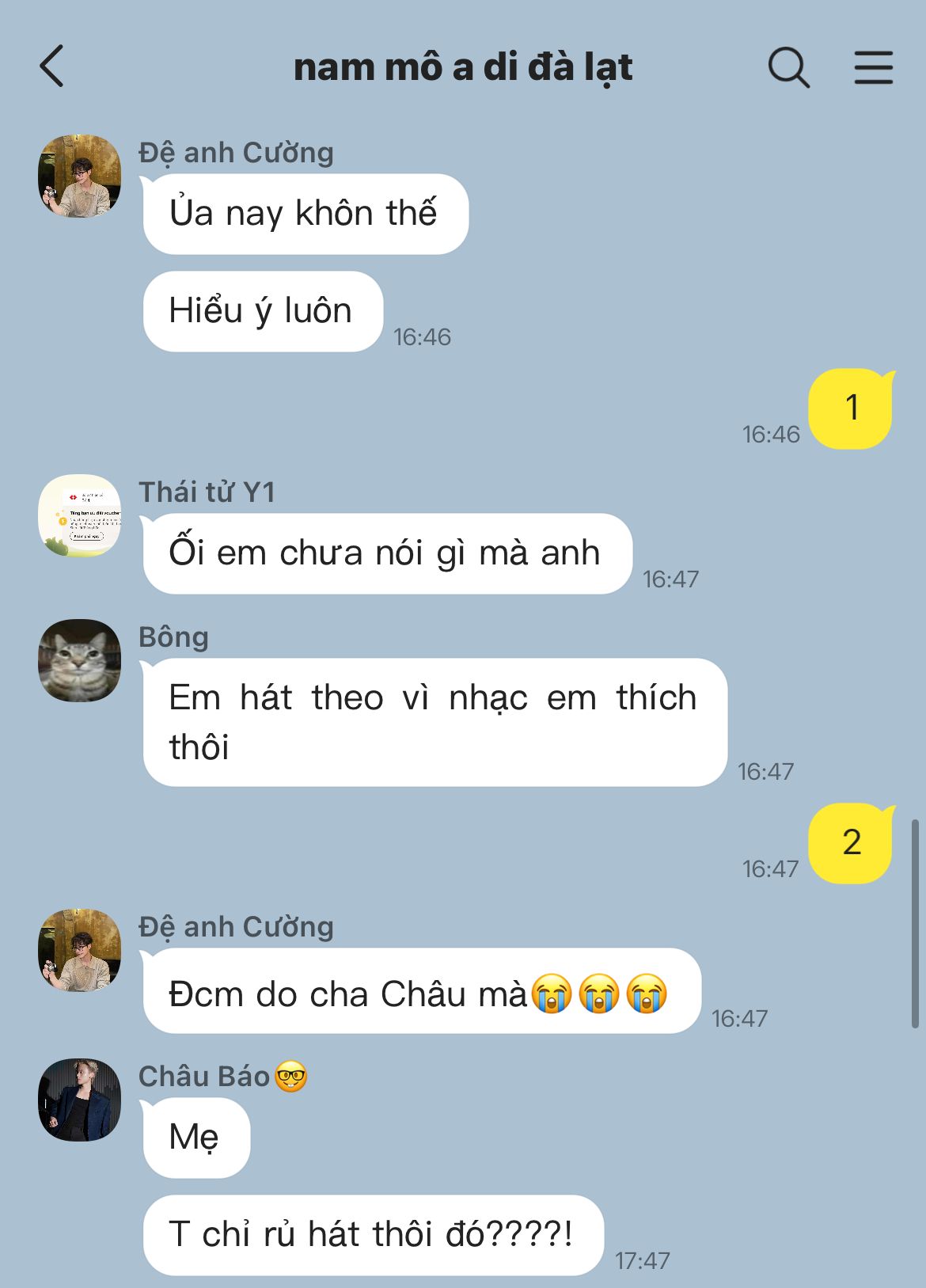Tap the message Ủa nay khôn thế
Viewport: 926px width, 1288px height.
306,214
